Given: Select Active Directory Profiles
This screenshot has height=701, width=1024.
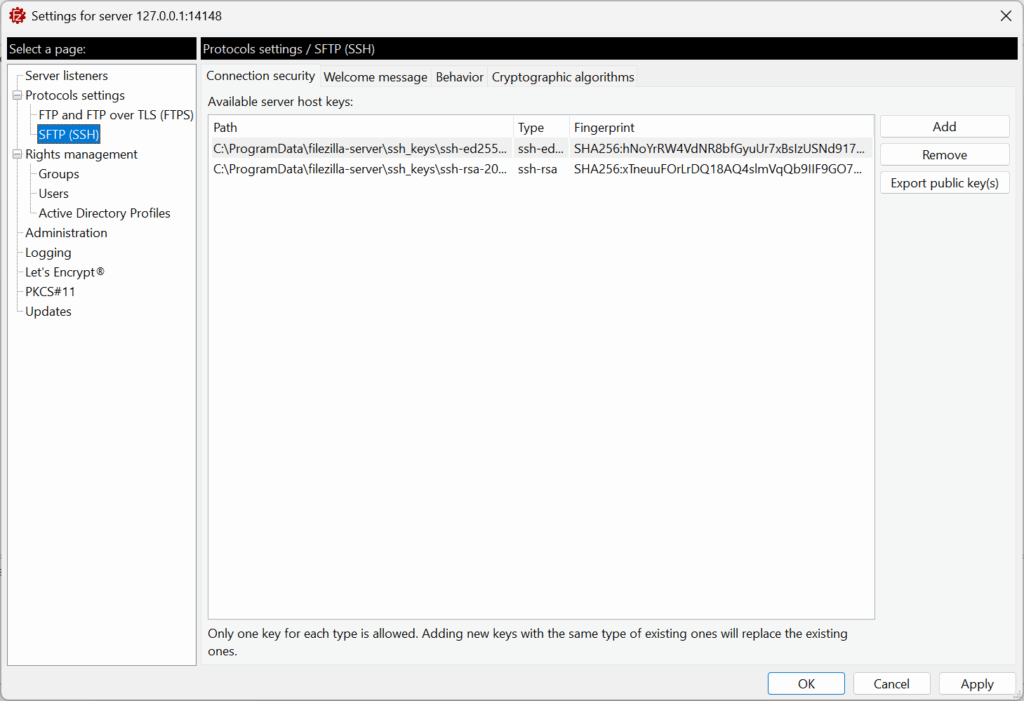Looking at the screenshot, I should 103,213.
